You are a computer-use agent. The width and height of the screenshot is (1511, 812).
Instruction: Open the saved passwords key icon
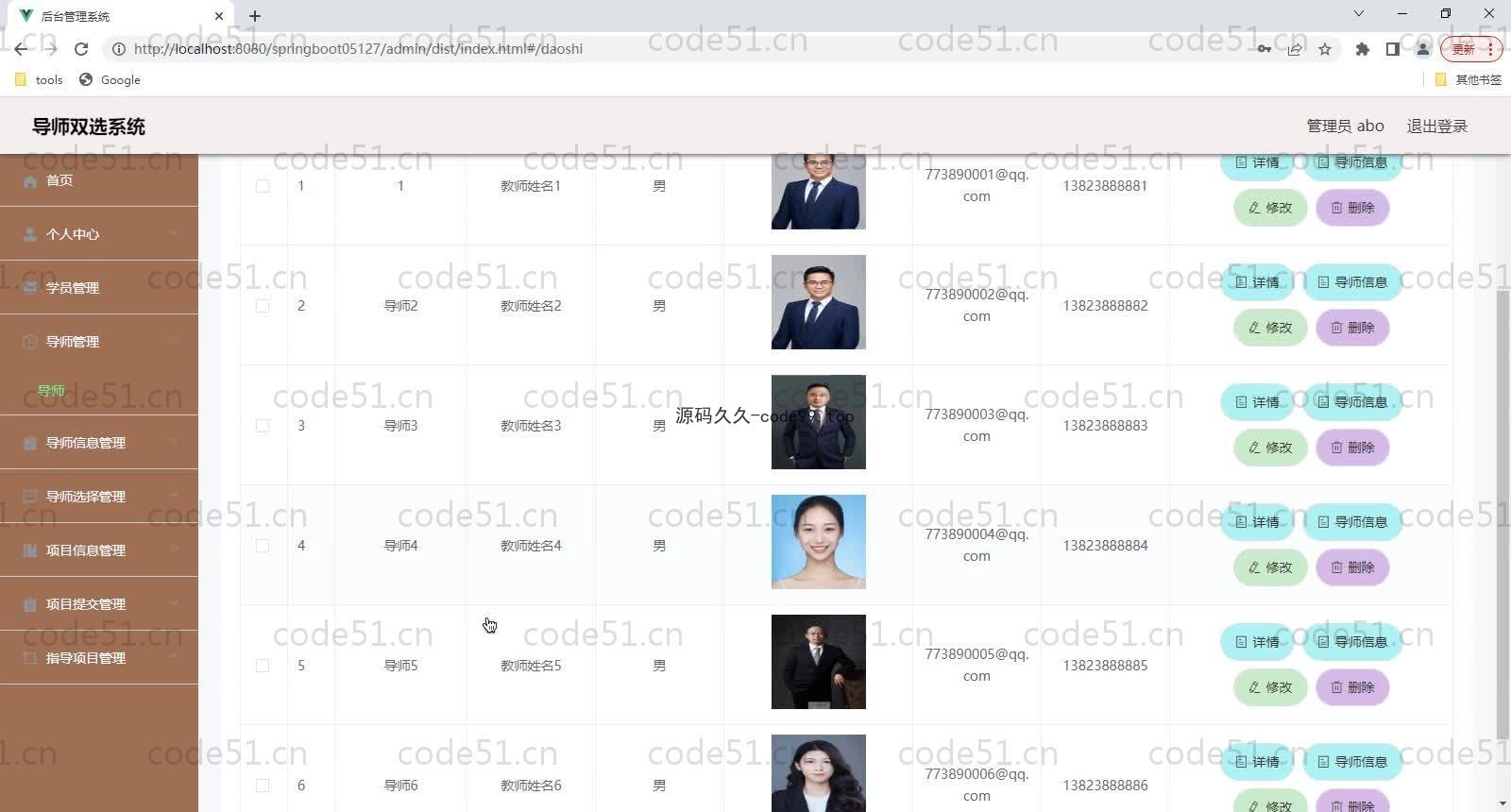point(1264,49)
